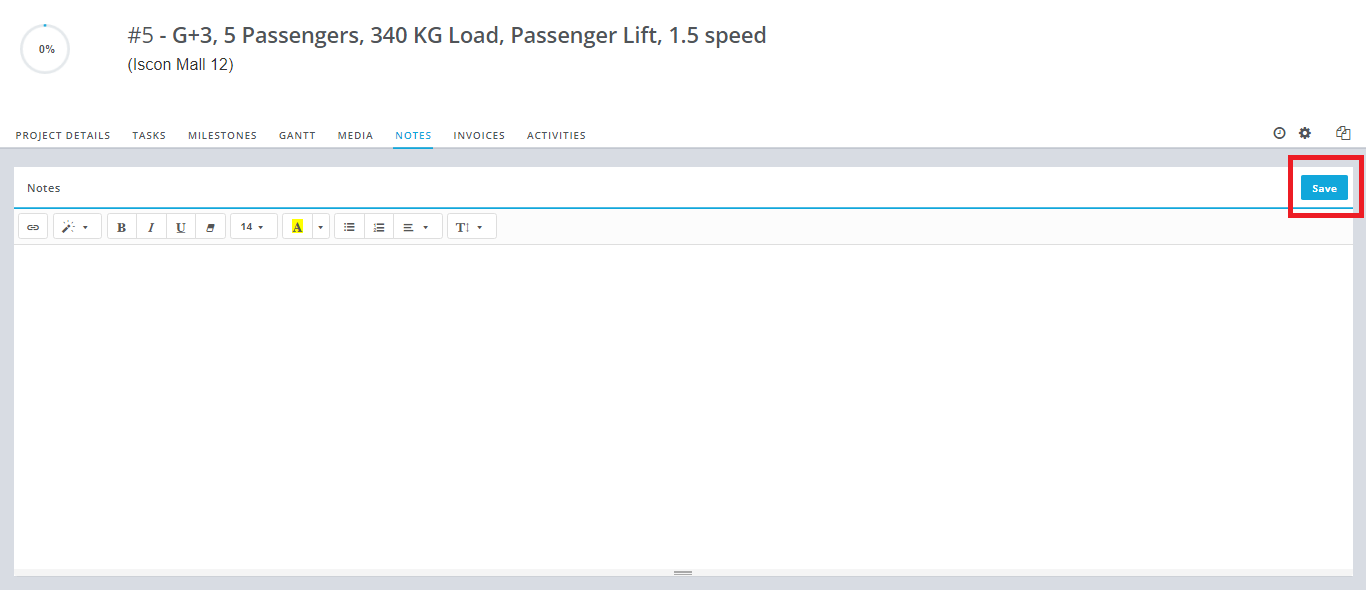The width and height of the screenshot is (1366, 590).
Task: Open the magic wand style dropdown
Action: pos(77,227)
